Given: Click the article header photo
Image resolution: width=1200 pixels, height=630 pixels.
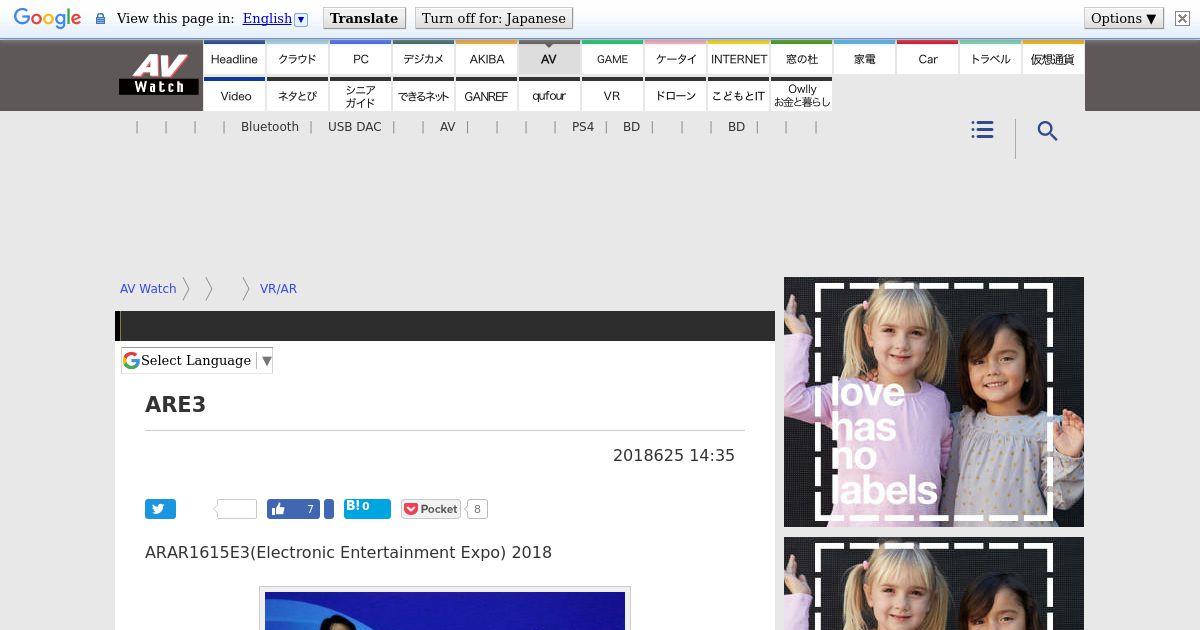Looking at the screenshot, I should tap(445, 610).
